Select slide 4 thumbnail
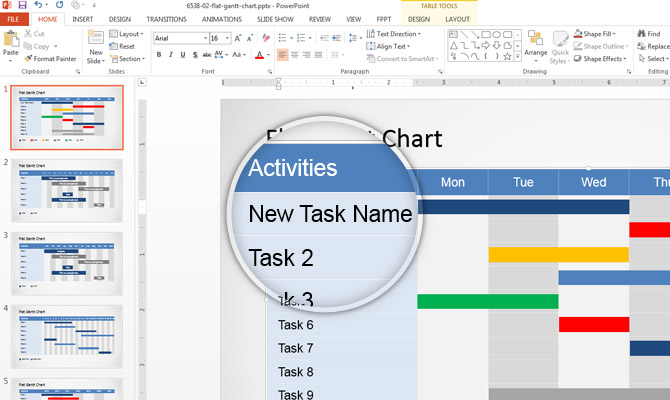The image size is (670, 400). 67,337
